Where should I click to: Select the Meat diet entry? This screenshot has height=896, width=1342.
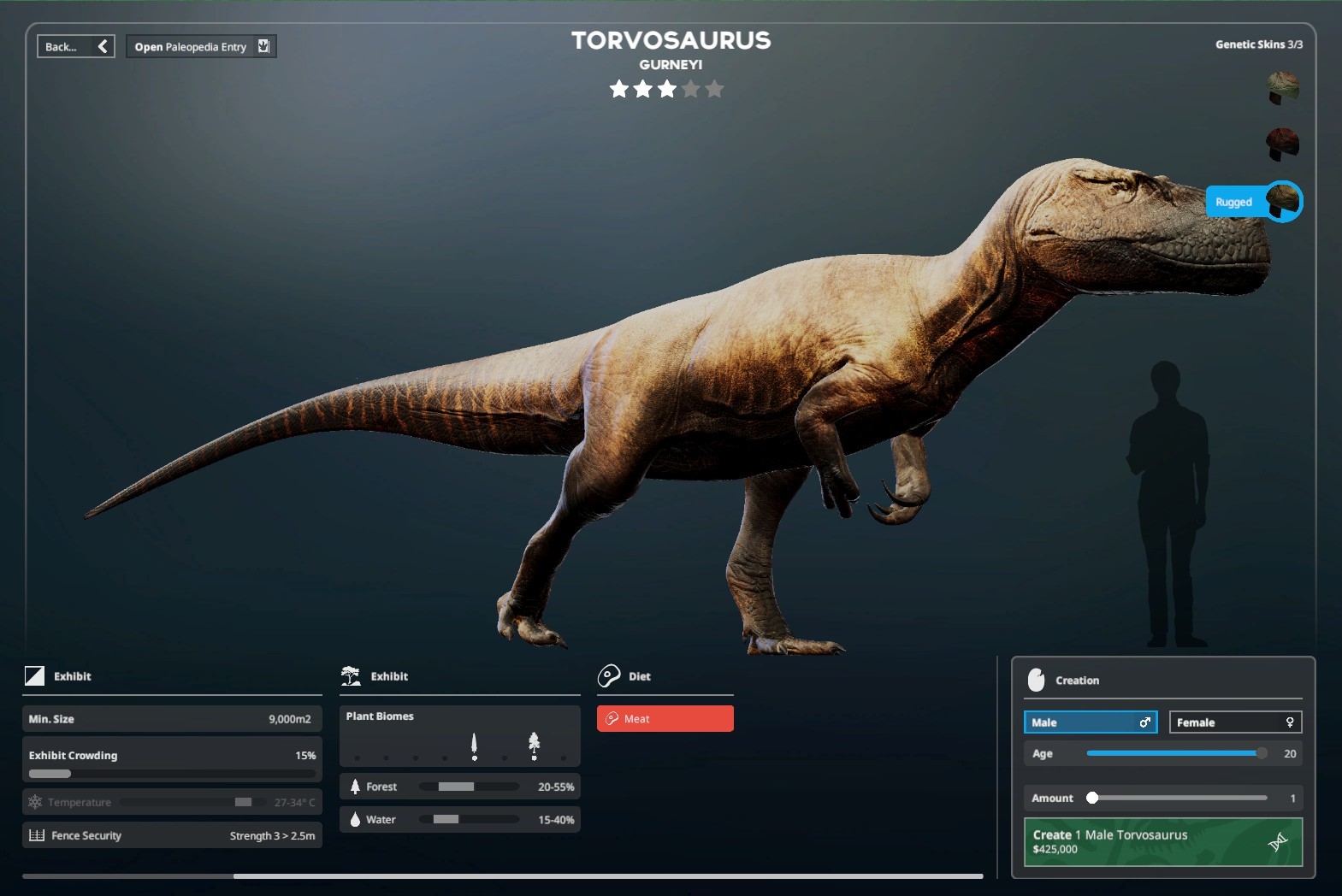[x=665, y=719]
